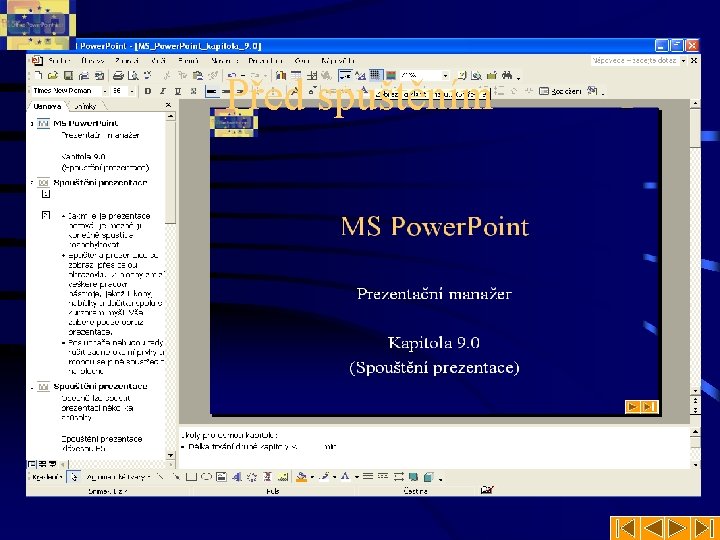
Task: Align text left in formatting toolbar
Action: coord(211,91)
